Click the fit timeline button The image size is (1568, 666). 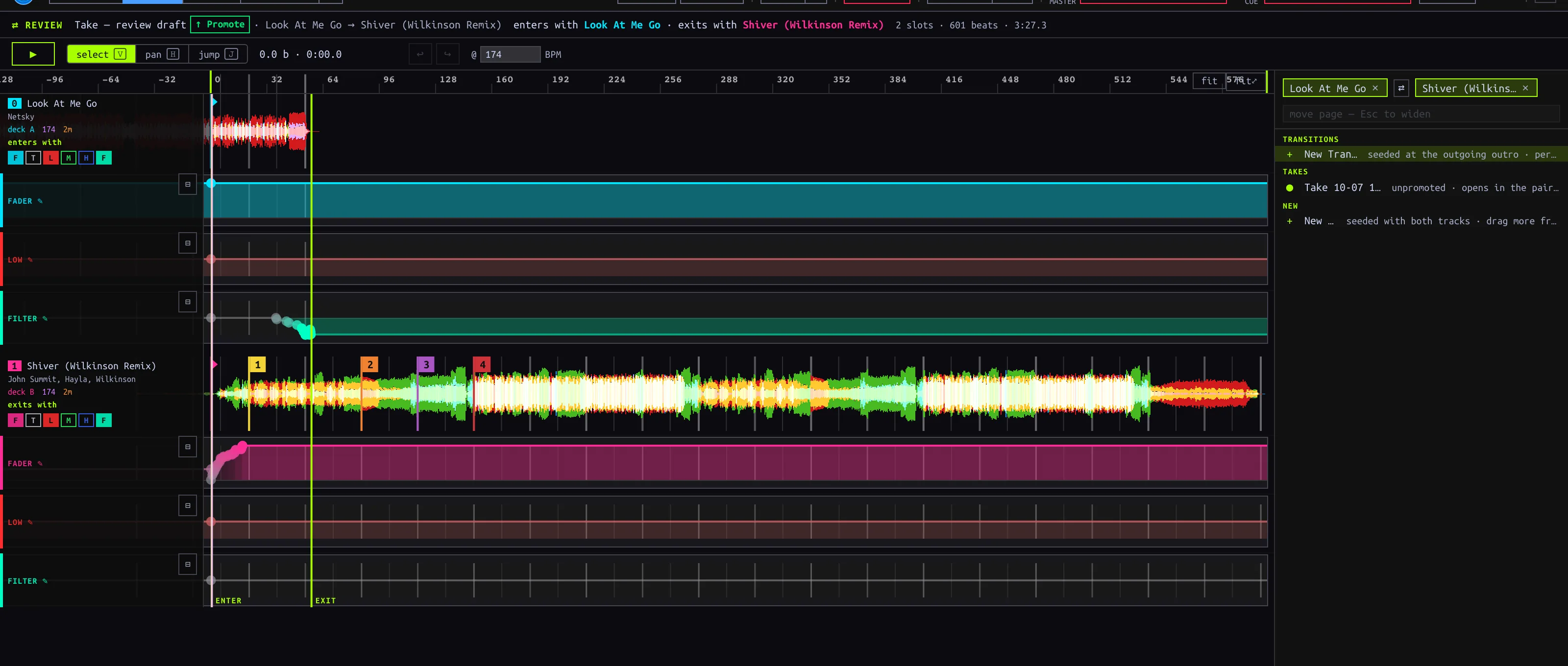[x=1209, y=81]
